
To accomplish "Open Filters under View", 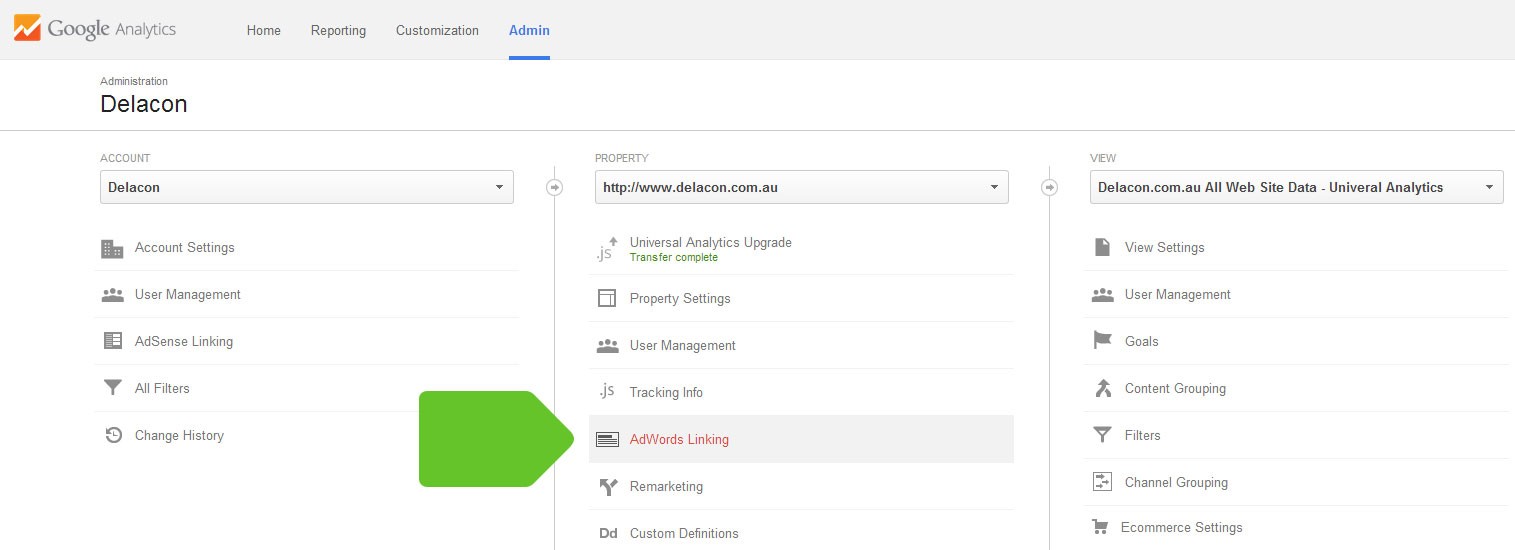I will click(1143, 435).
